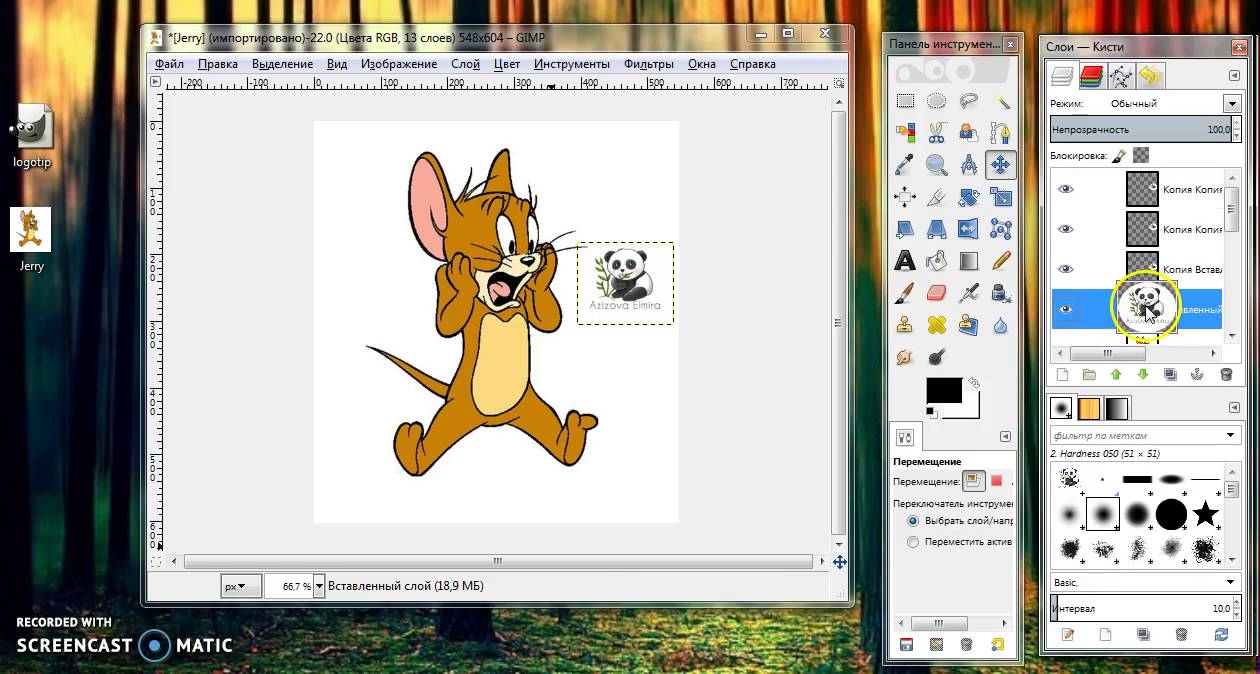Select the Text tool

905,261
